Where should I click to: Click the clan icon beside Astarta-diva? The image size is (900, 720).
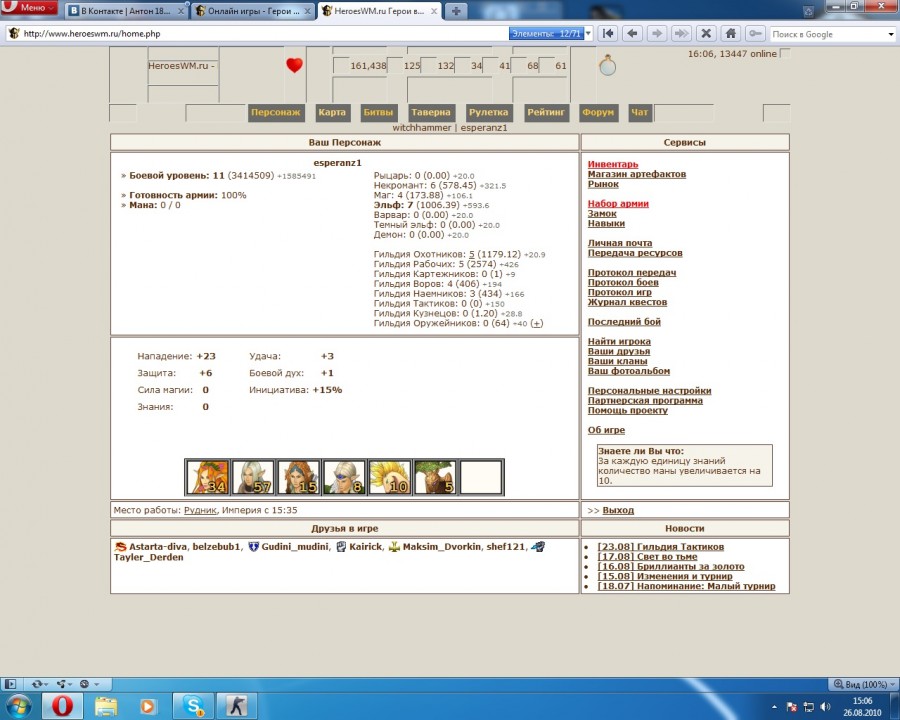tap(121, 547)
